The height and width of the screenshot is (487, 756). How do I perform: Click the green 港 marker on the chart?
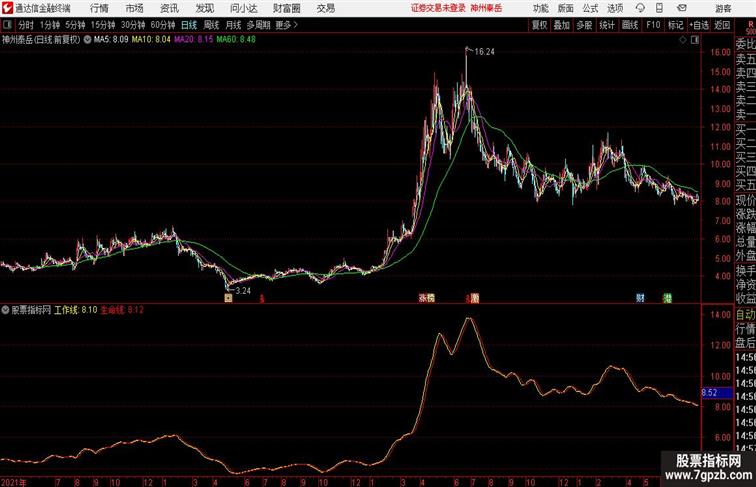pyautogui.click(x=667, y=298)
